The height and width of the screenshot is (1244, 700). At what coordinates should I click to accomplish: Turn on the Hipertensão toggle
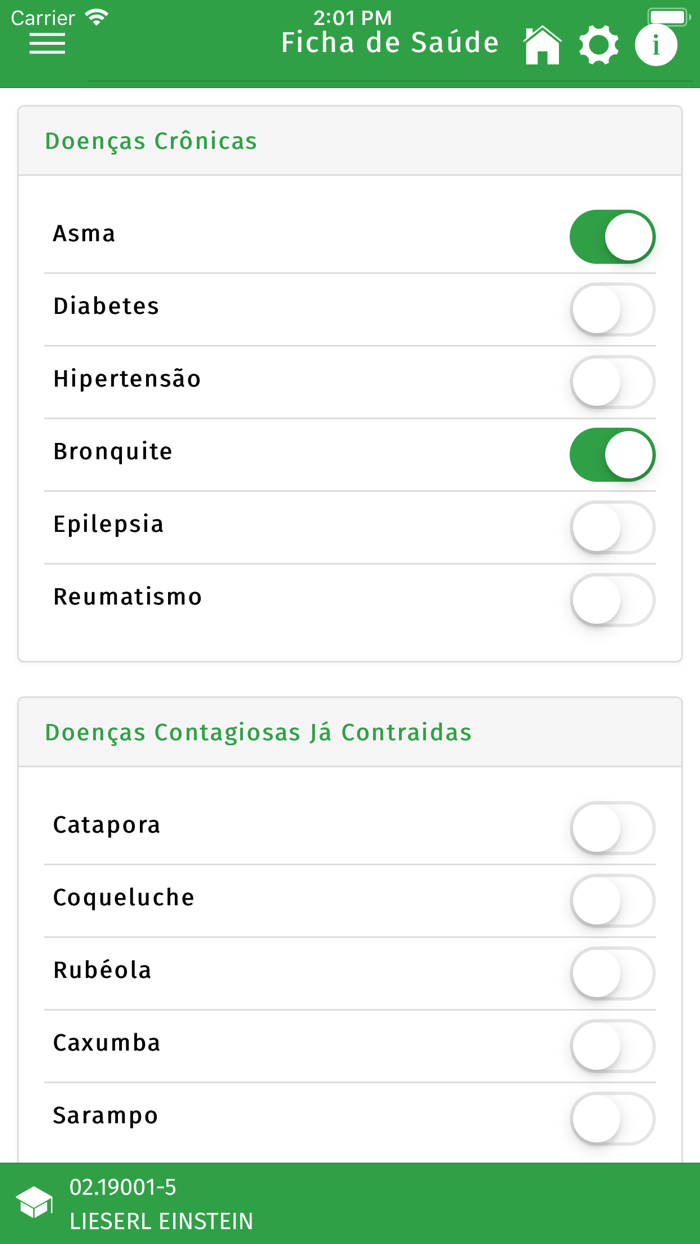click(x=612, y=382)
